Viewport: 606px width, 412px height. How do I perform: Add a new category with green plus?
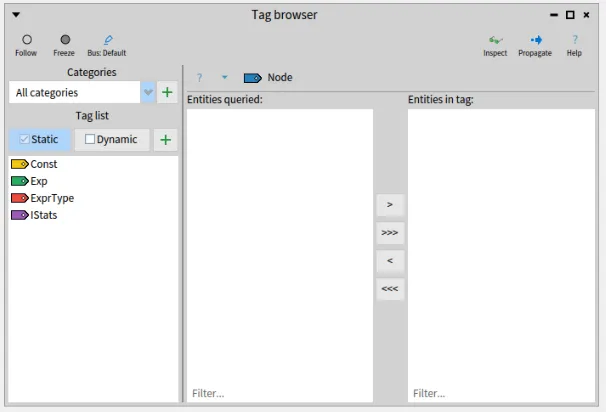point(168,92)
